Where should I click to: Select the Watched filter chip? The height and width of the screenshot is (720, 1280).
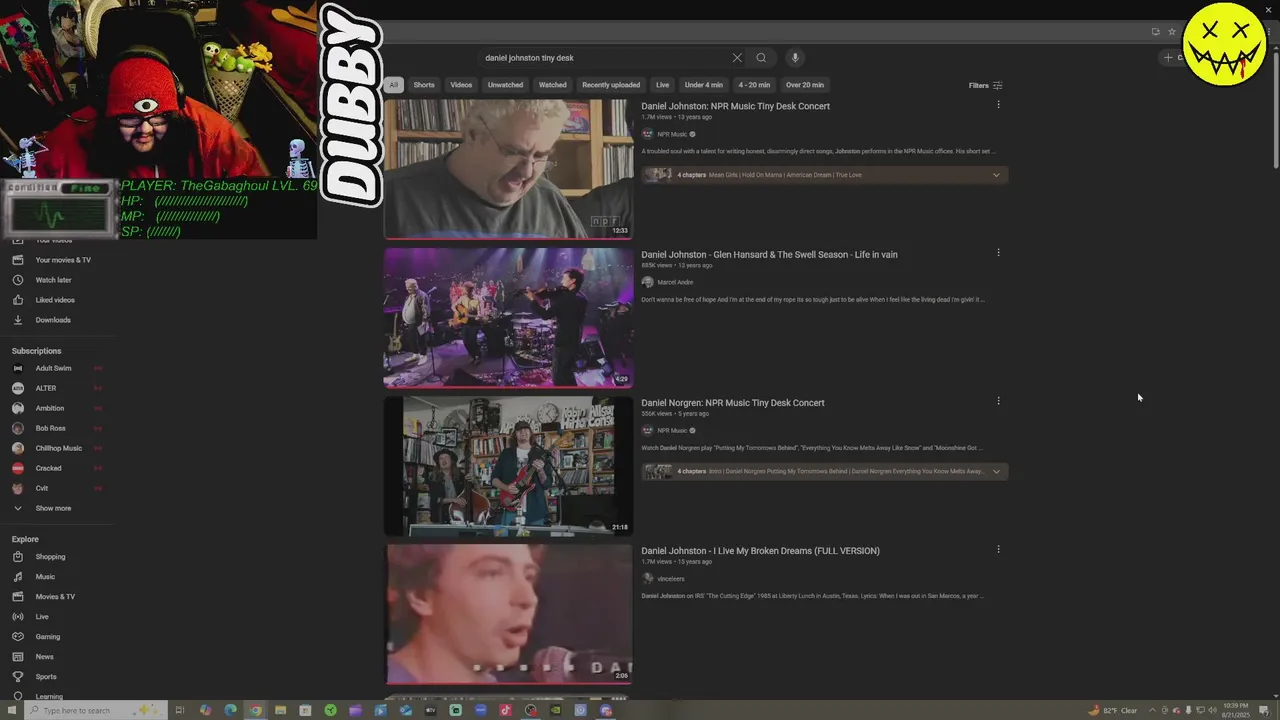[x=553, y=85]
